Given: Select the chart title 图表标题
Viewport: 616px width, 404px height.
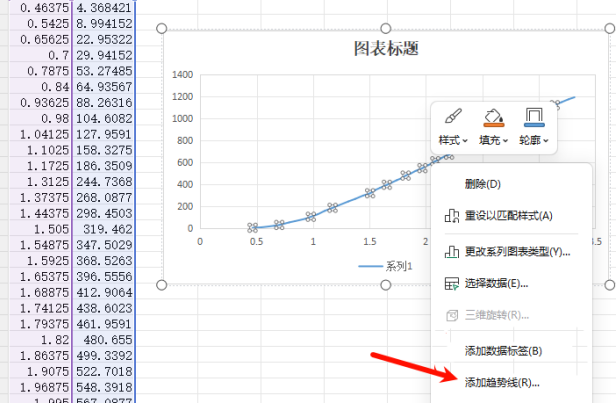Looking at the screenshot, I should [x=385, y=48].
